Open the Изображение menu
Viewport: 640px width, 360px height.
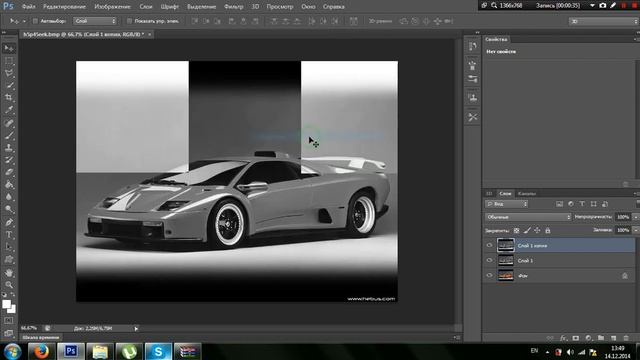pyautogui.click(x=112, y=7)
